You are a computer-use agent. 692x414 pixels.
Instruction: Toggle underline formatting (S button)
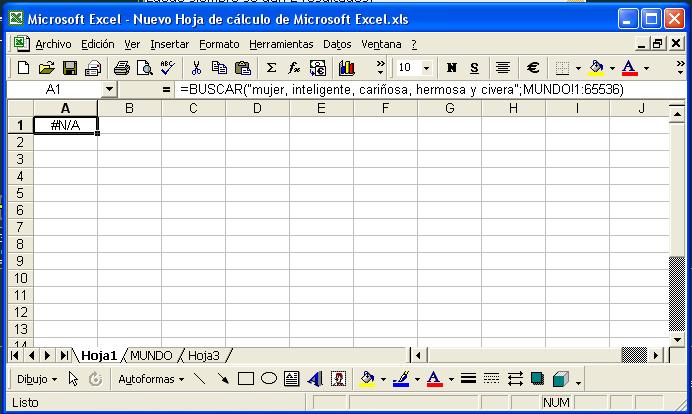click(x=474, y=68)
